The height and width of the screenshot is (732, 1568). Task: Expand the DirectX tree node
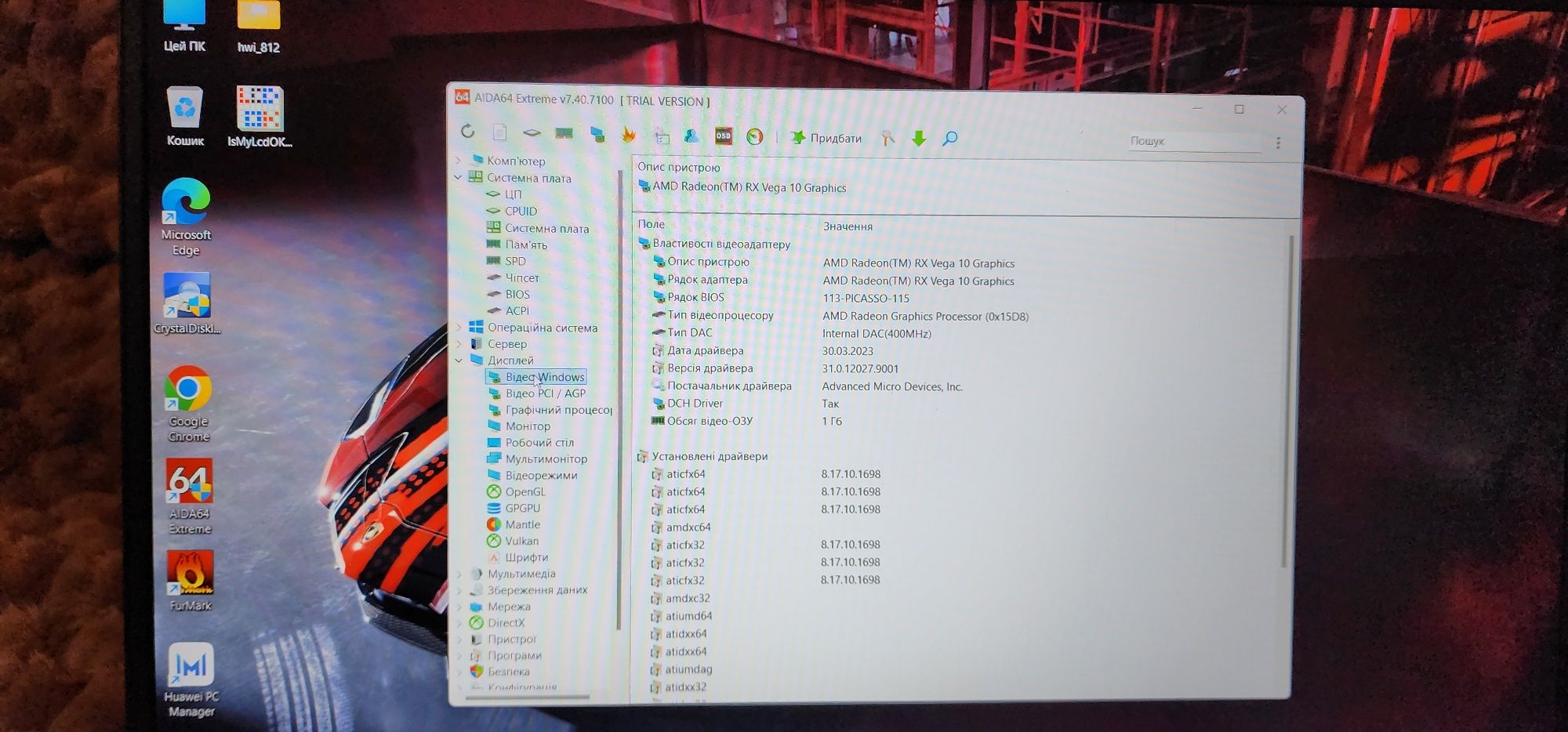point(459,622)
